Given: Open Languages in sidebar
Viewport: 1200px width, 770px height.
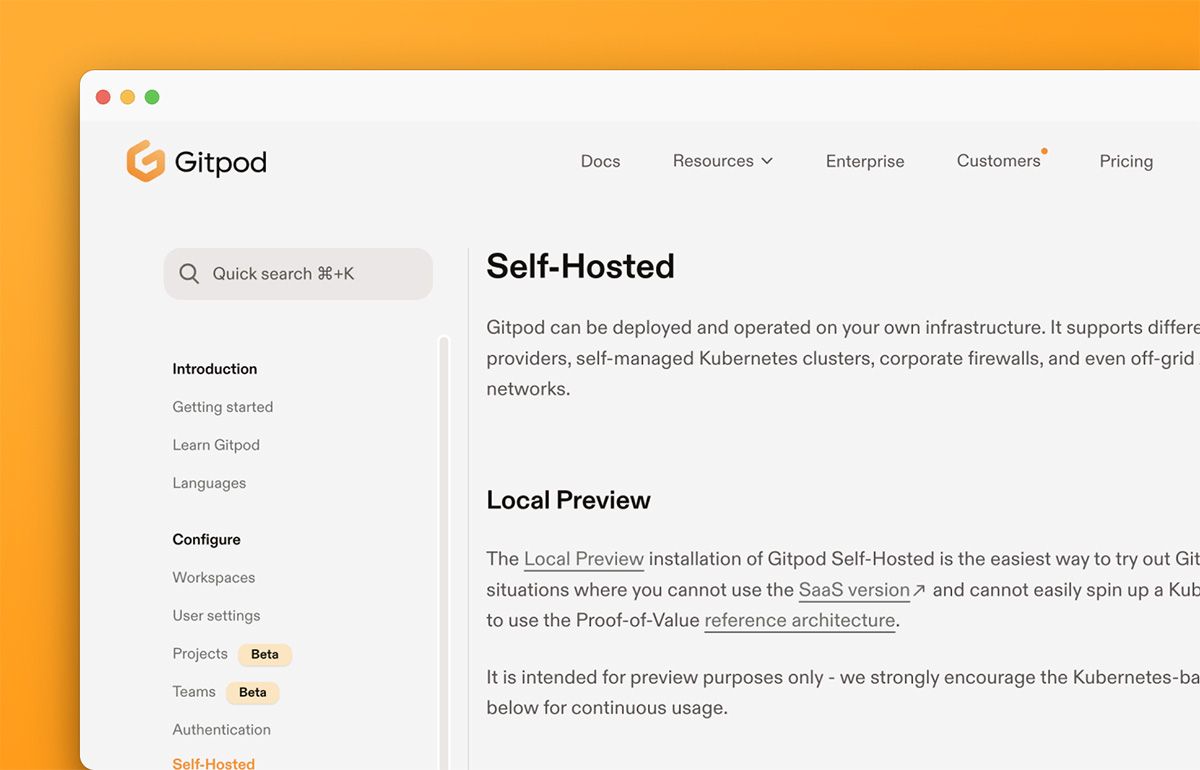Looking at the screenshot, I should (209, 483).
